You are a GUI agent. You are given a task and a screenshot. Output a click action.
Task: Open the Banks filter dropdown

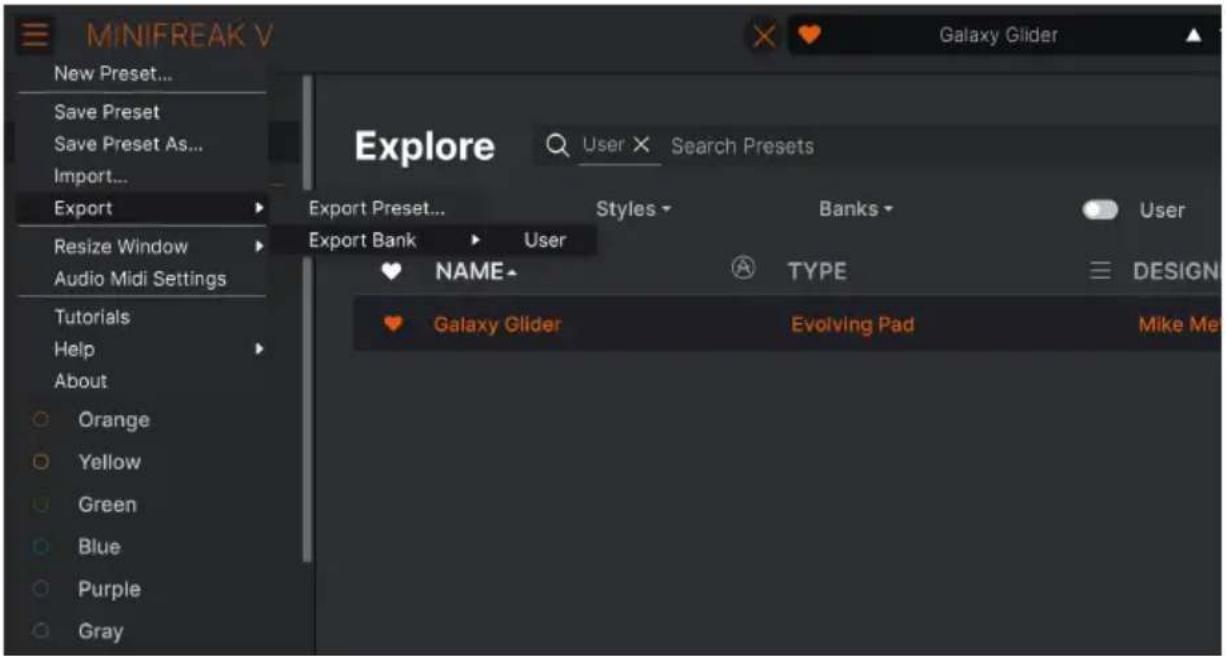(856, 209)
